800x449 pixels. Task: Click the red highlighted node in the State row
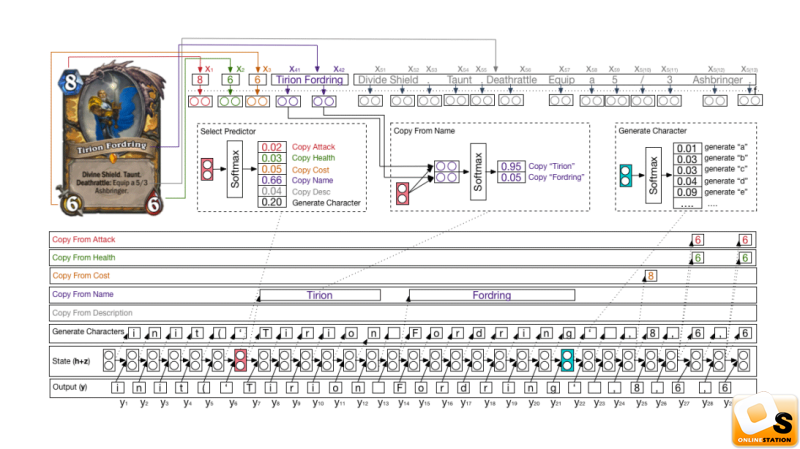coord(240,360)
